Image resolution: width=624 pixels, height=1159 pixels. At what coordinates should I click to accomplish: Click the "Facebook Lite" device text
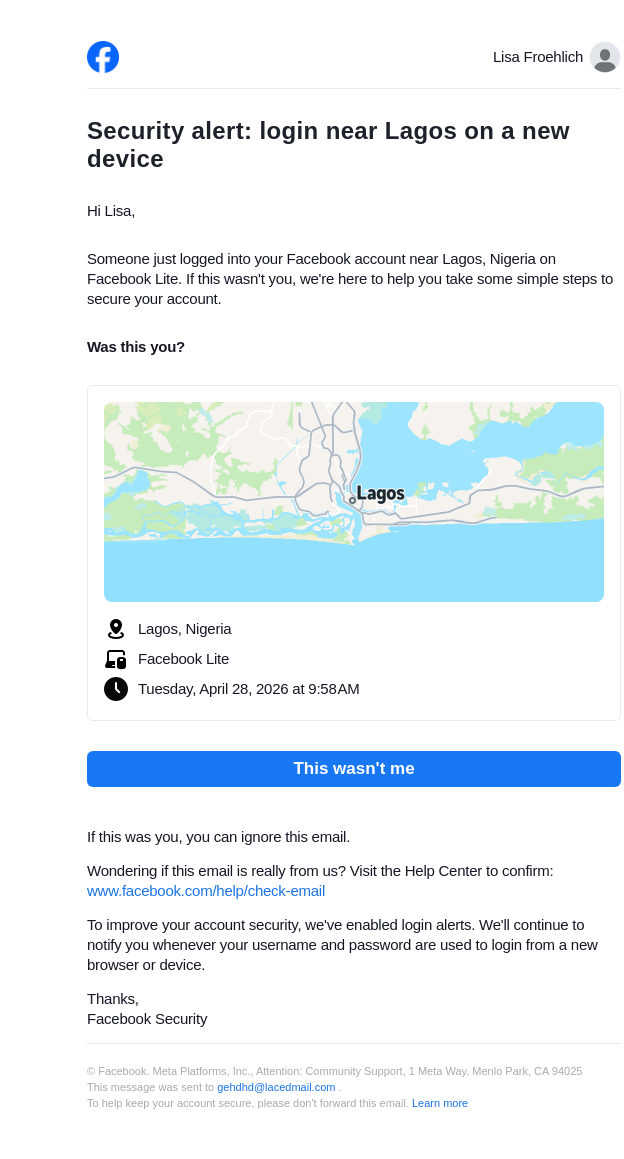(x=183, y=659)
